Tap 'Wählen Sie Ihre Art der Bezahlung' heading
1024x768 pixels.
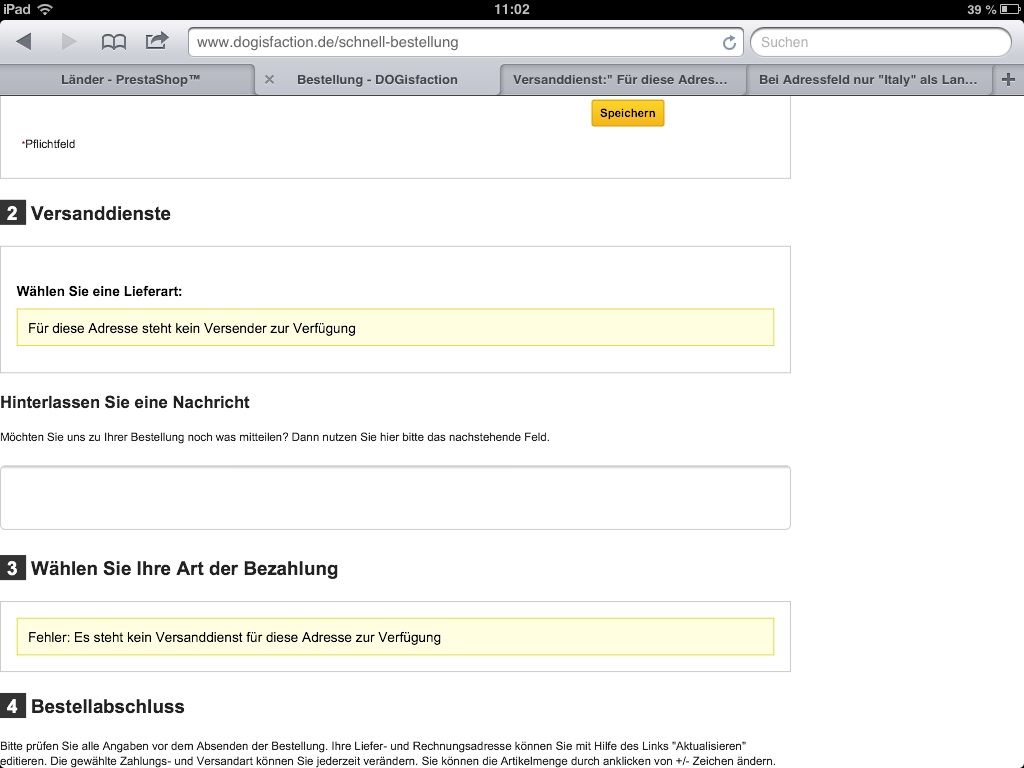coord(184,568)
